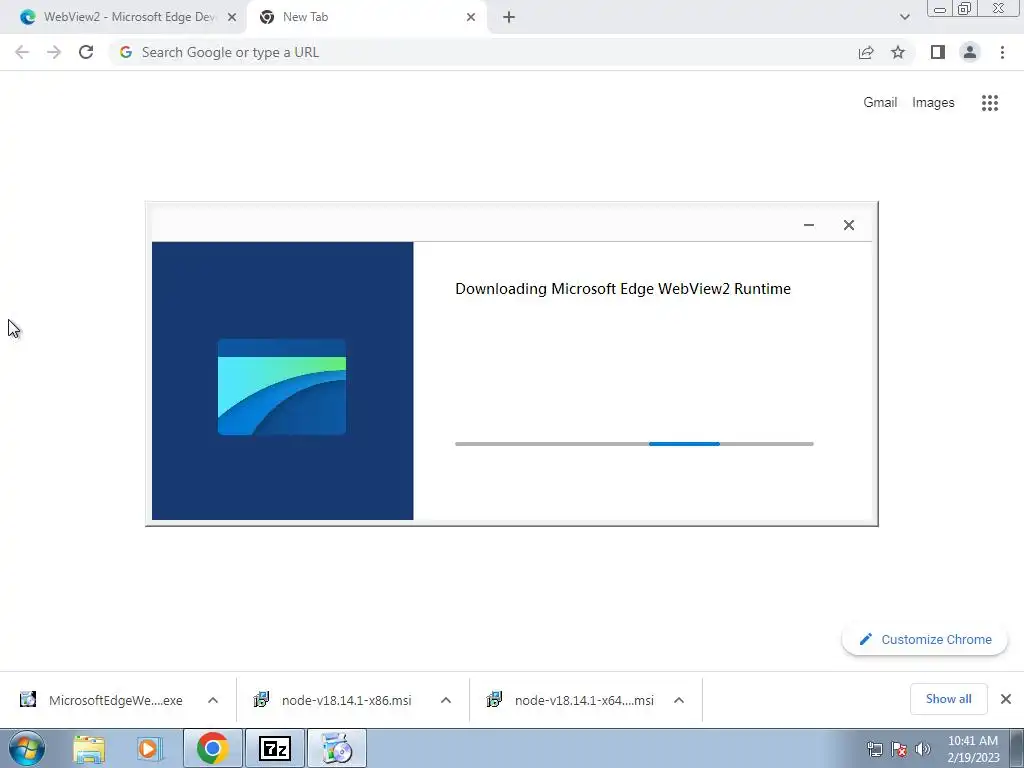The image size is (1024, 768).
Task: Close the New Tab tab
Action: point(471,18)
